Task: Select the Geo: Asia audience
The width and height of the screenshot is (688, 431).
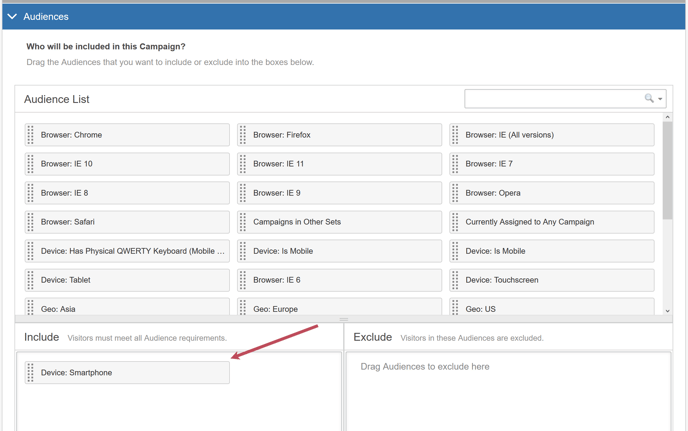Action: coord(127,306)
